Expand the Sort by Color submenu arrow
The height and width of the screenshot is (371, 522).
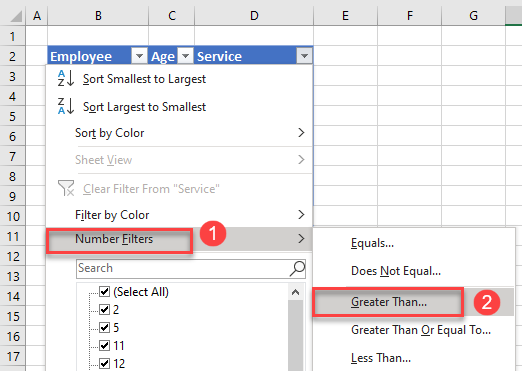[301, 133]
